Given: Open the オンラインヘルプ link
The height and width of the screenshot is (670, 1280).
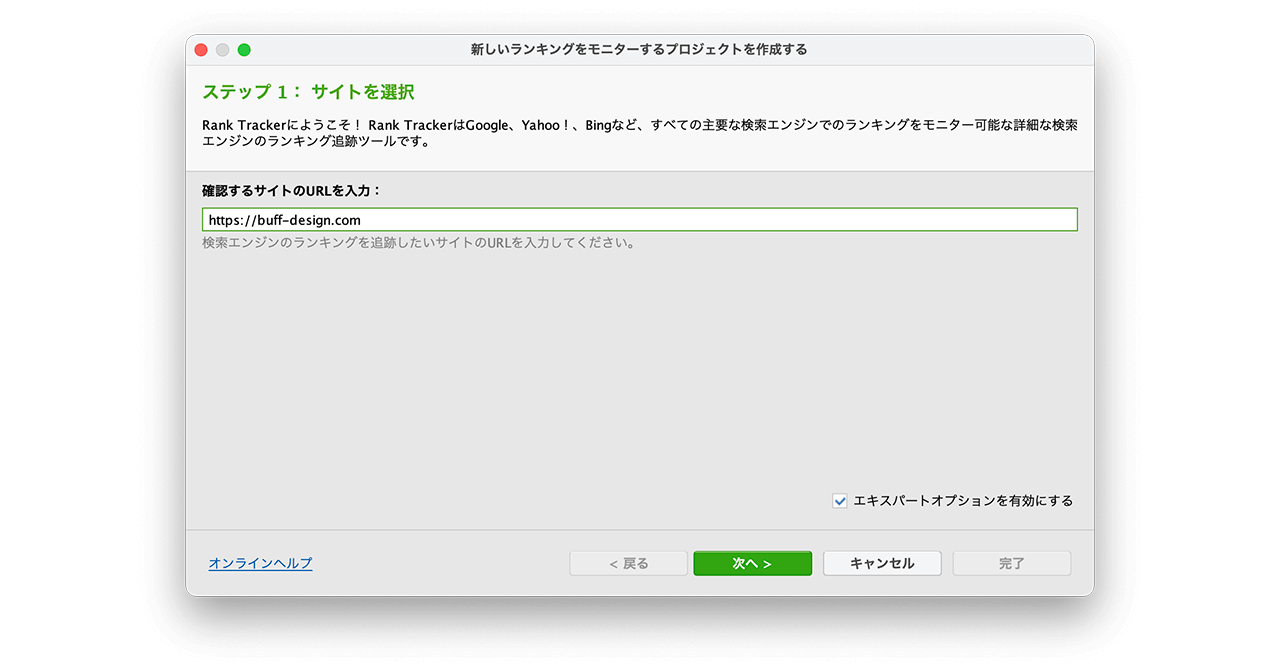Looking at the screenshot, I should [260, 563].
